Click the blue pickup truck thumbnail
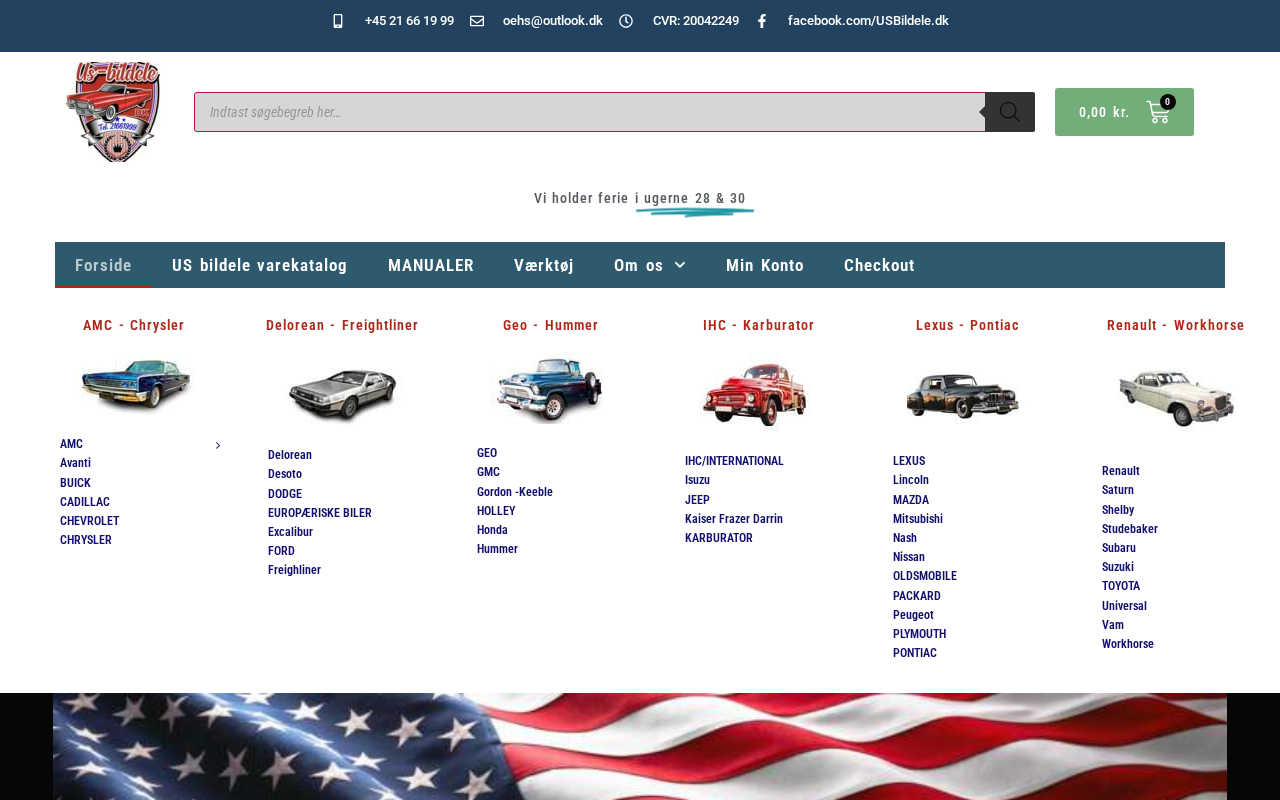 tap(550, 389)
